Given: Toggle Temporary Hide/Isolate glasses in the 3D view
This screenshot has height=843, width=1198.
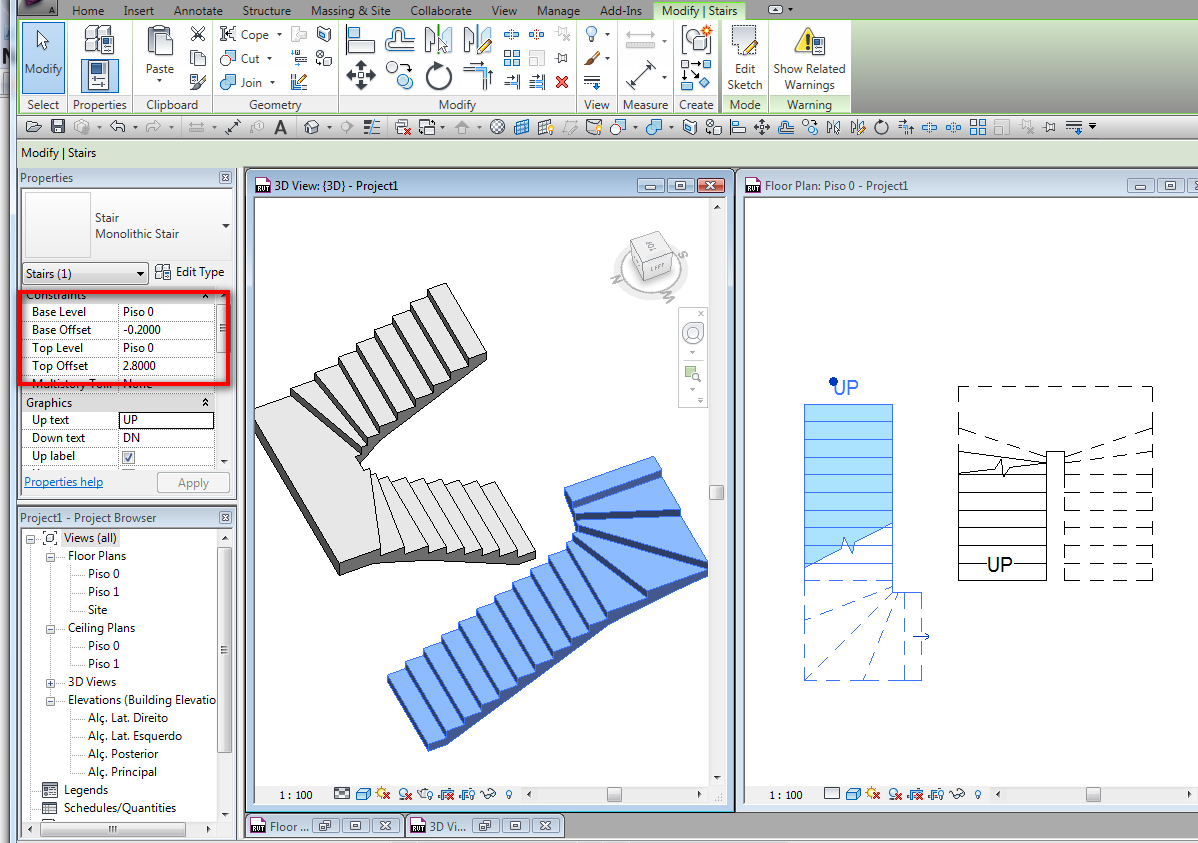Looking at the screenshot, I should 487,794.
